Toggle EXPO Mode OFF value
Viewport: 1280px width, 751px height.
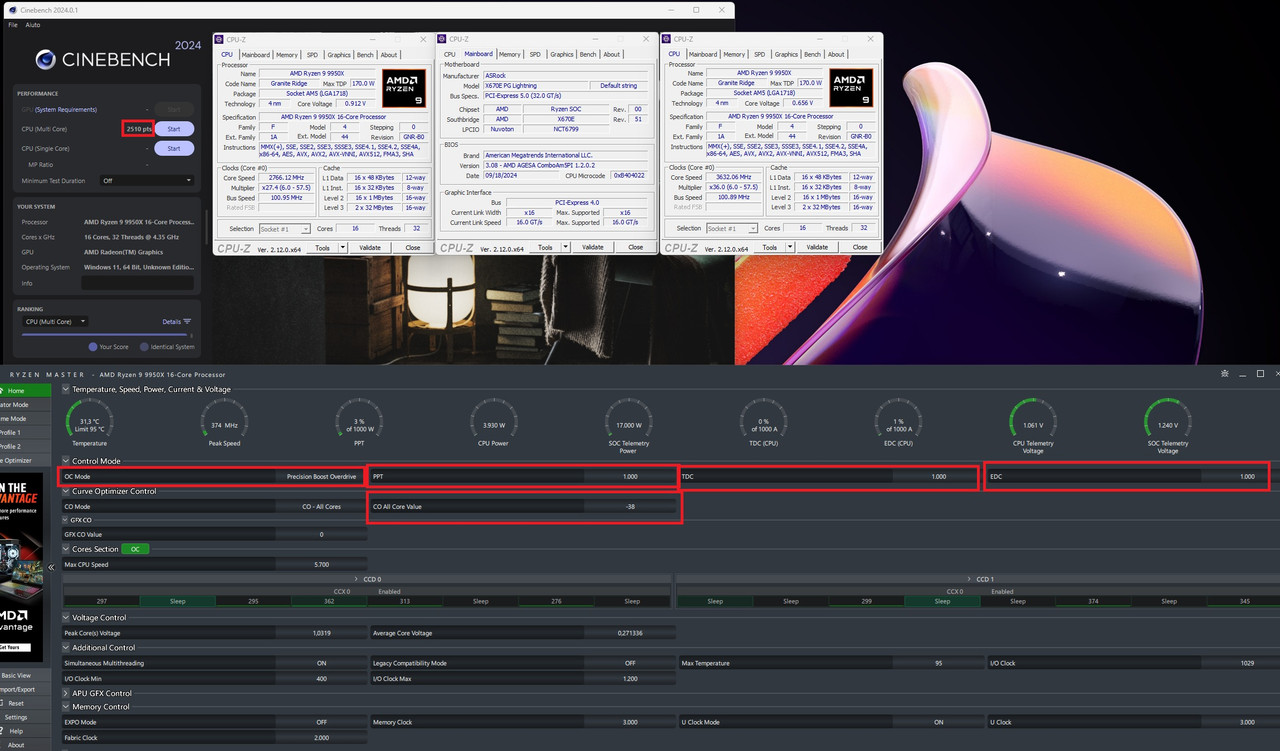(x=321, y=722)
